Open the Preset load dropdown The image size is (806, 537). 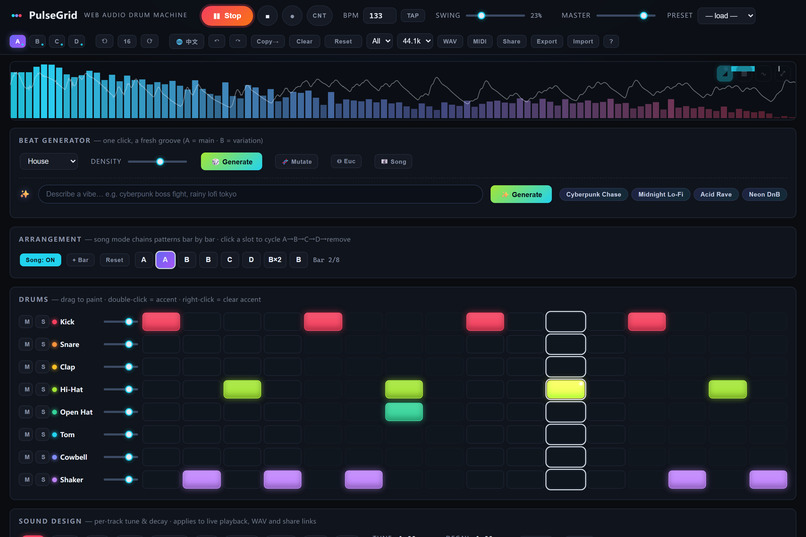[726, 16]
